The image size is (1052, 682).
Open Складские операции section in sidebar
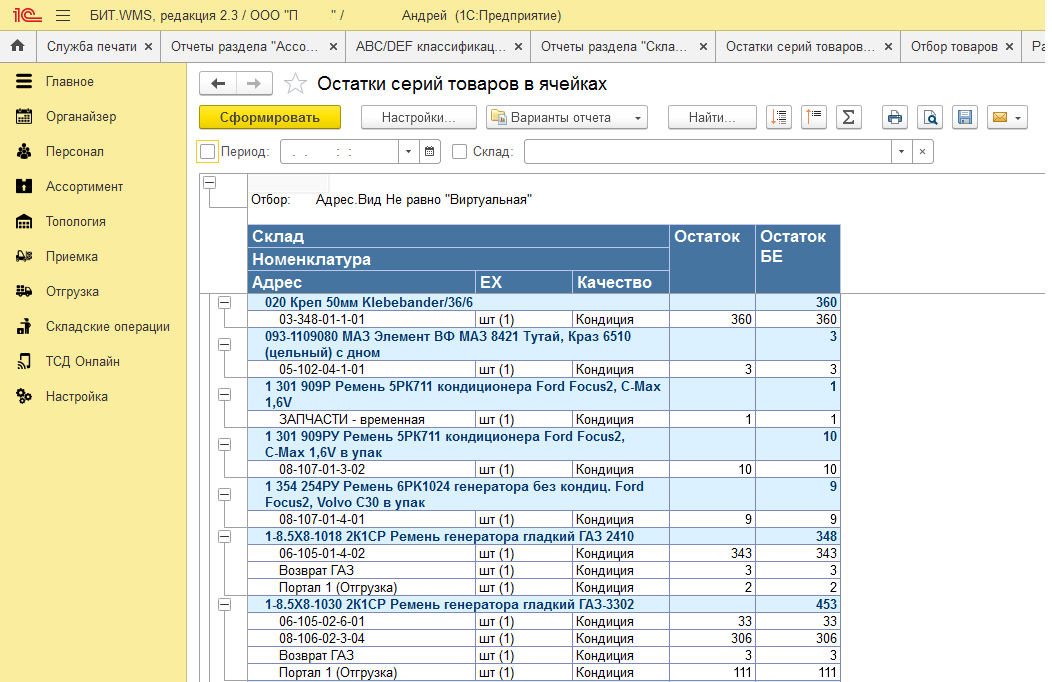(107, 327)
